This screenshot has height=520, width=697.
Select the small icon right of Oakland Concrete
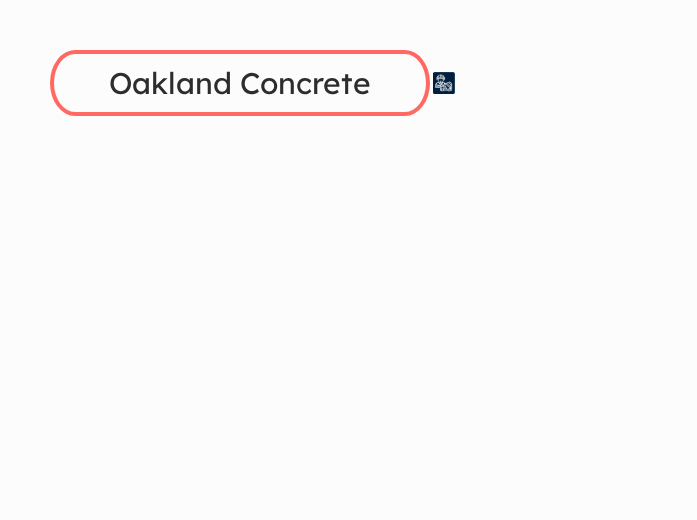[x=444, y=83]
